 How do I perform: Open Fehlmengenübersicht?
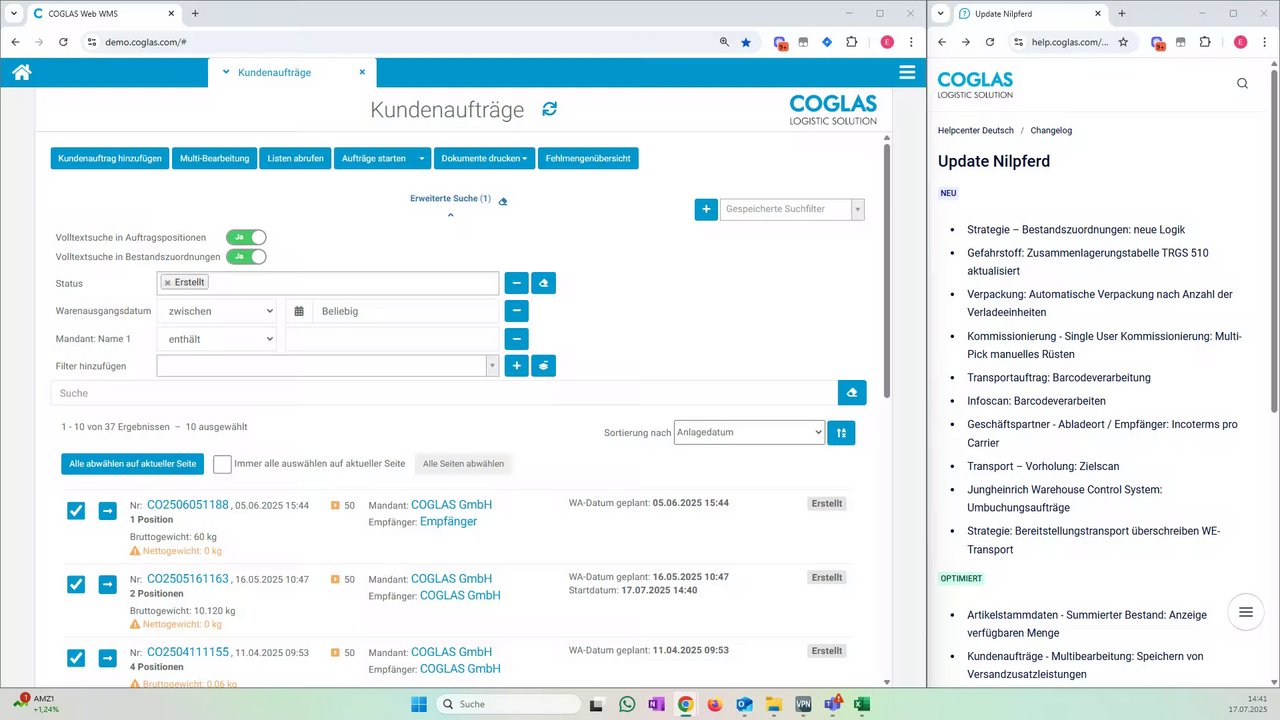(x=588, y=158)
